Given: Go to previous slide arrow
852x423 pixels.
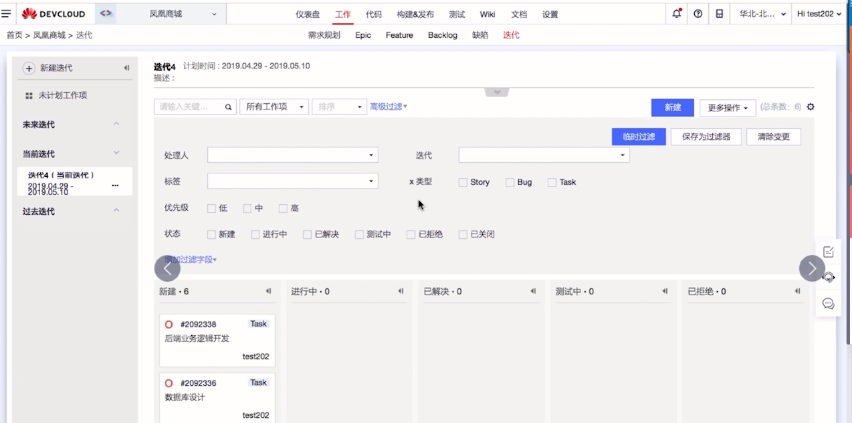Looking at the screenshot, I should (167, 269).
